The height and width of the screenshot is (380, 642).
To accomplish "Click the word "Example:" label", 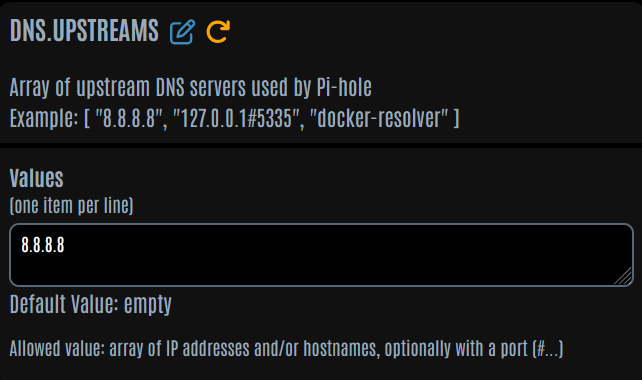I will click(x=44, y=119).
